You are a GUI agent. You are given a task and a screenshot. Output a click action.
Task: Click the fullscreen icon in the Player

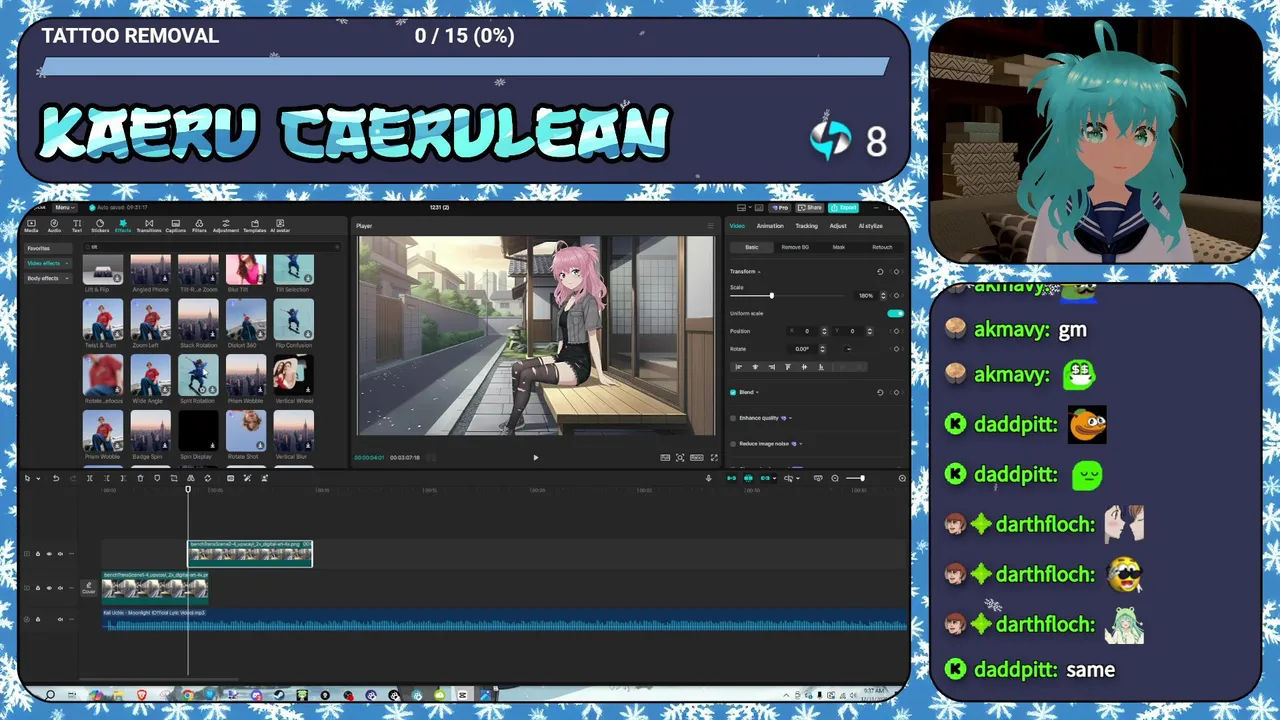point(714,457)
